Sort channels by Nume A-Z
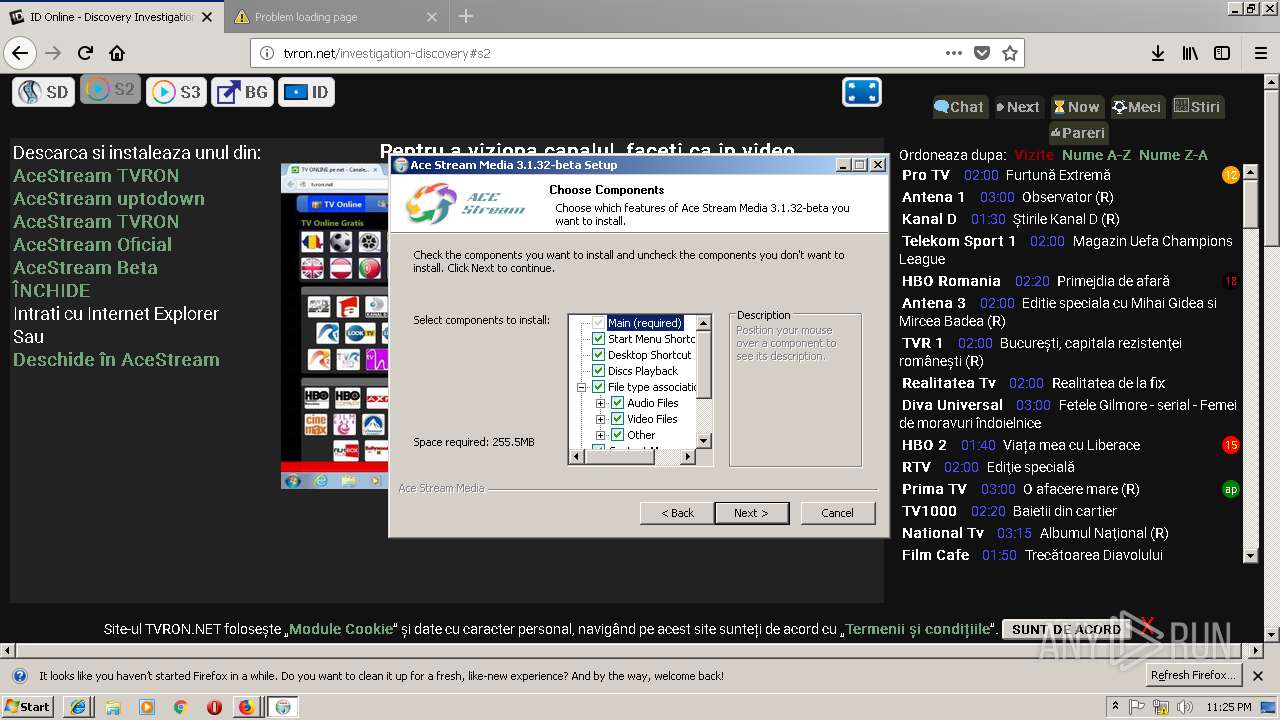Viewport: 1280px width, 720px height. pos(1096,155)
